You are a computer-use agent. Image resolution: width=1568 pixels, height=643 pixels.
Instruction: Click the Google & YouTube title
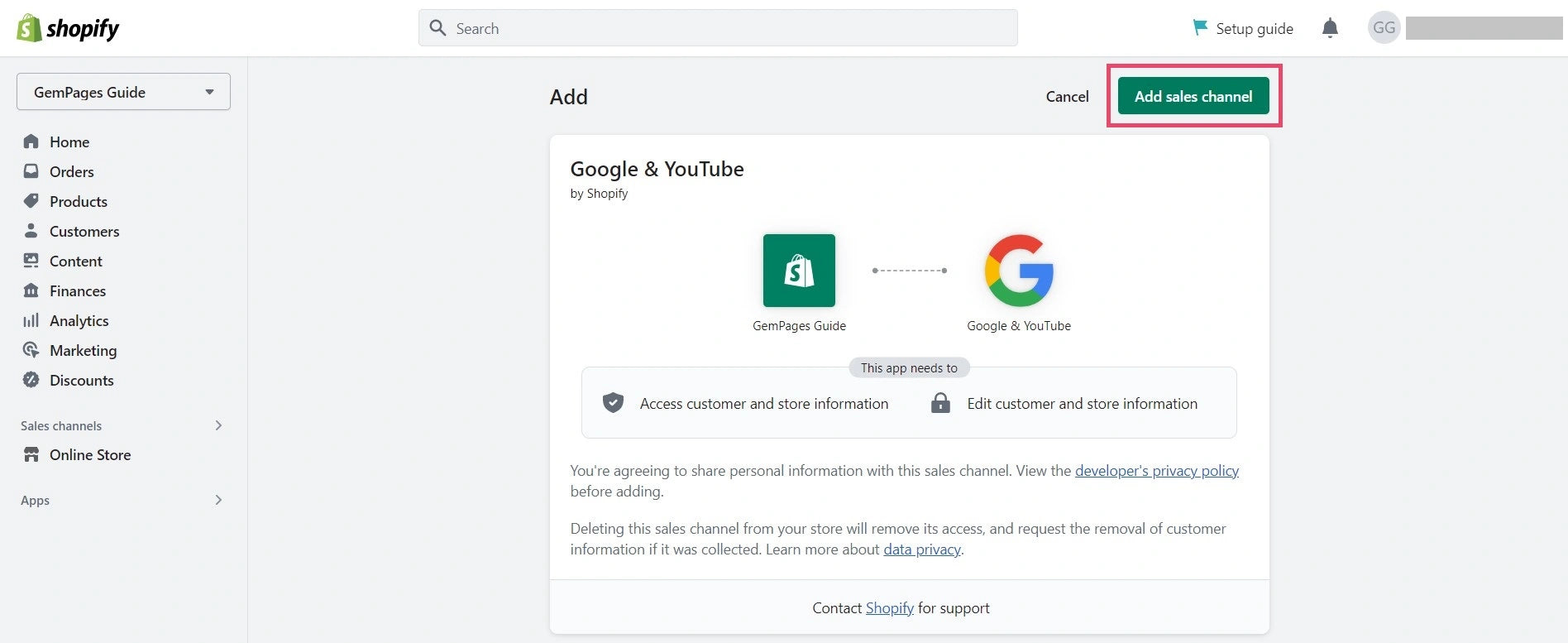657,169
